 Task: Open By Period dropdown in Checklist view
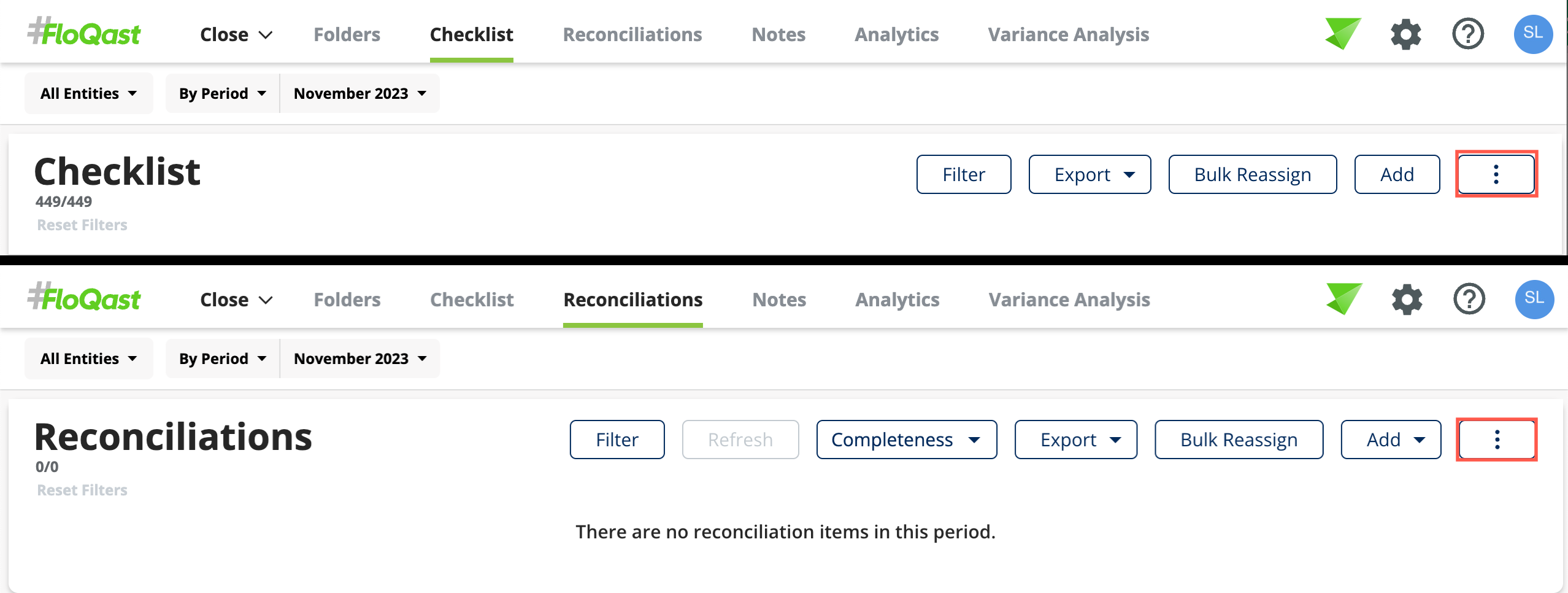click(222, 93)
